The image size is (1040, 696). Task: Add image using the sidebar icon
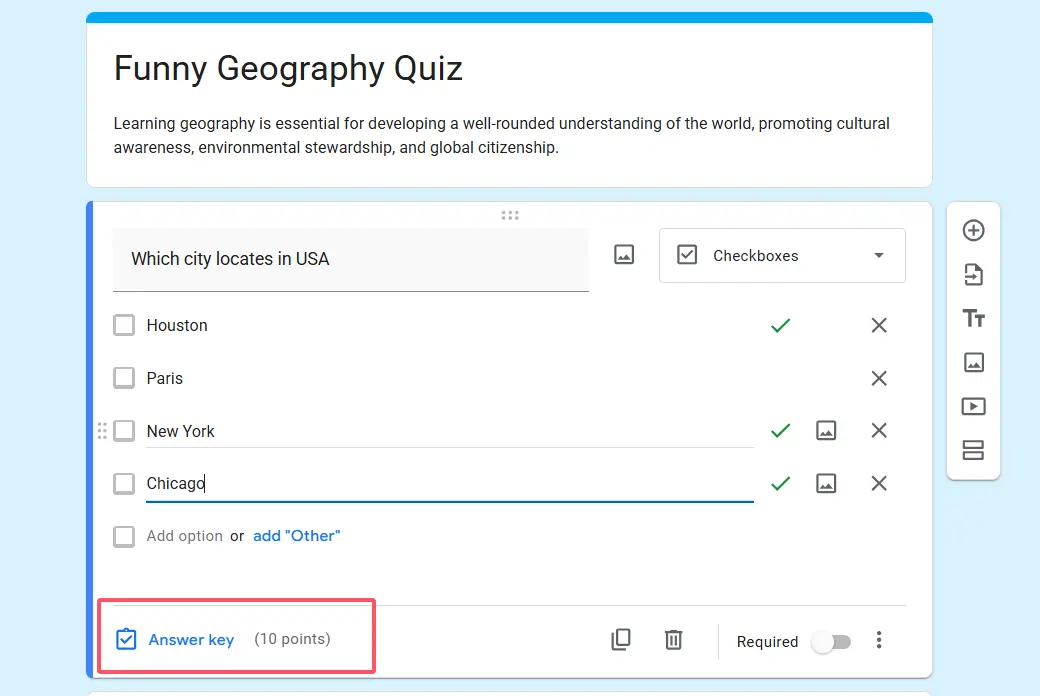click(973, 363)
